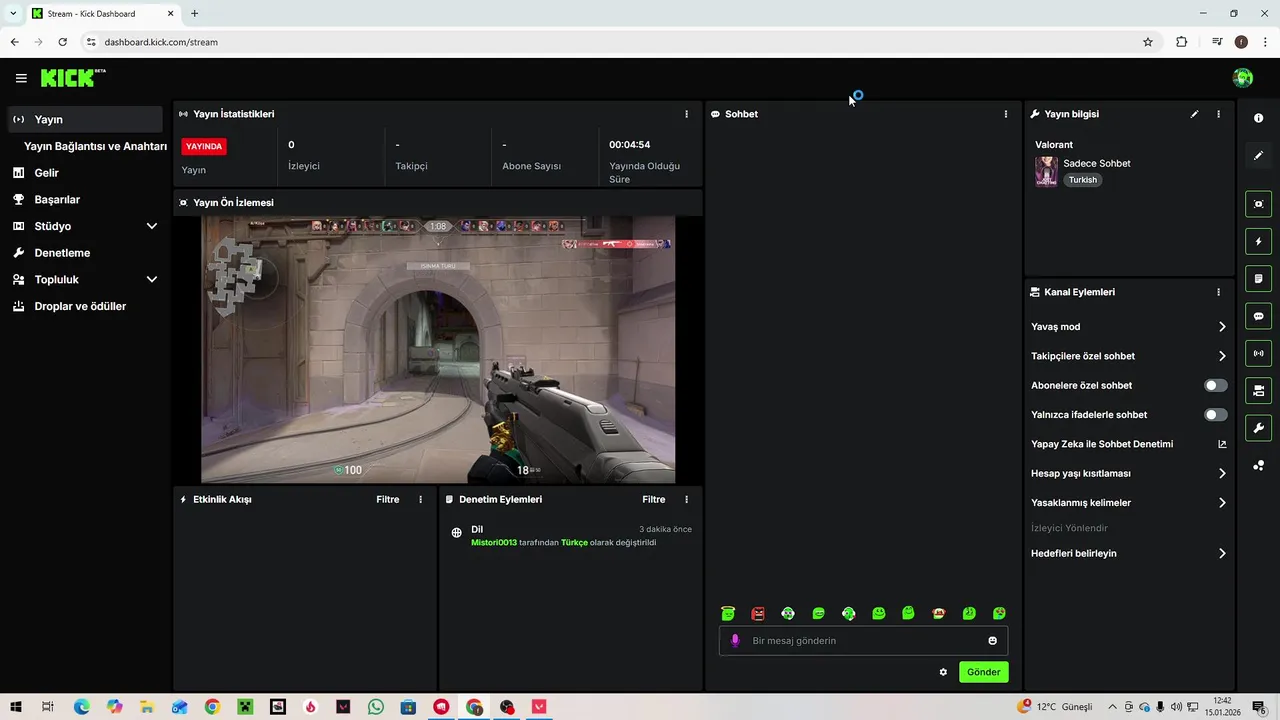Insert the angry red emote
Viewport: 1280px width, 720px height.
point(758,613)
